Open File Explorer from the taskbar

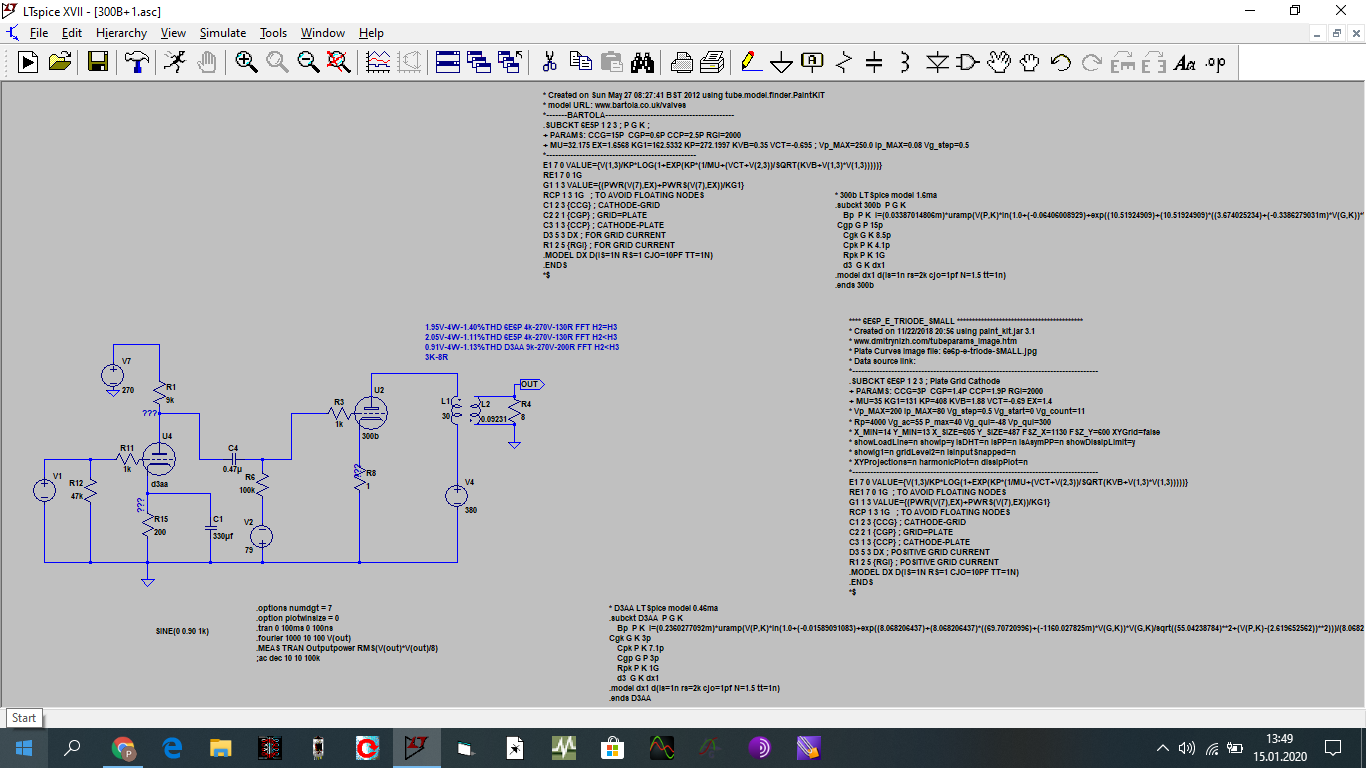point(220,747)
